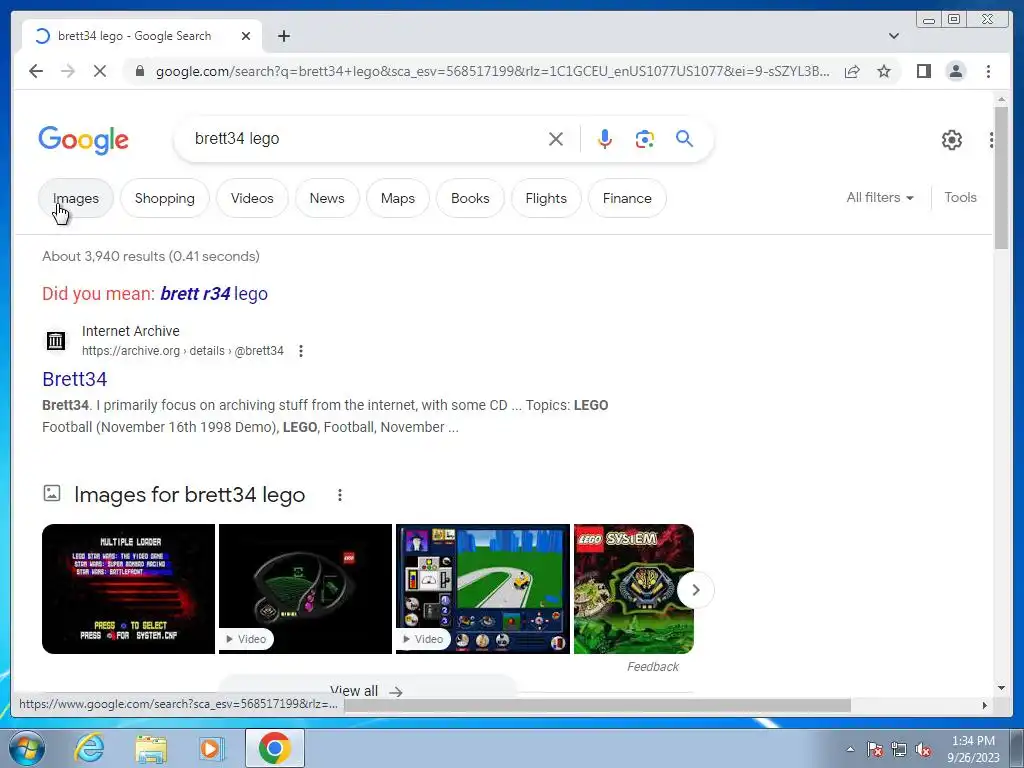Launch Internet Explorer from taskbar
This screenshot has height=768, width=1024.
tap(89, 748)
